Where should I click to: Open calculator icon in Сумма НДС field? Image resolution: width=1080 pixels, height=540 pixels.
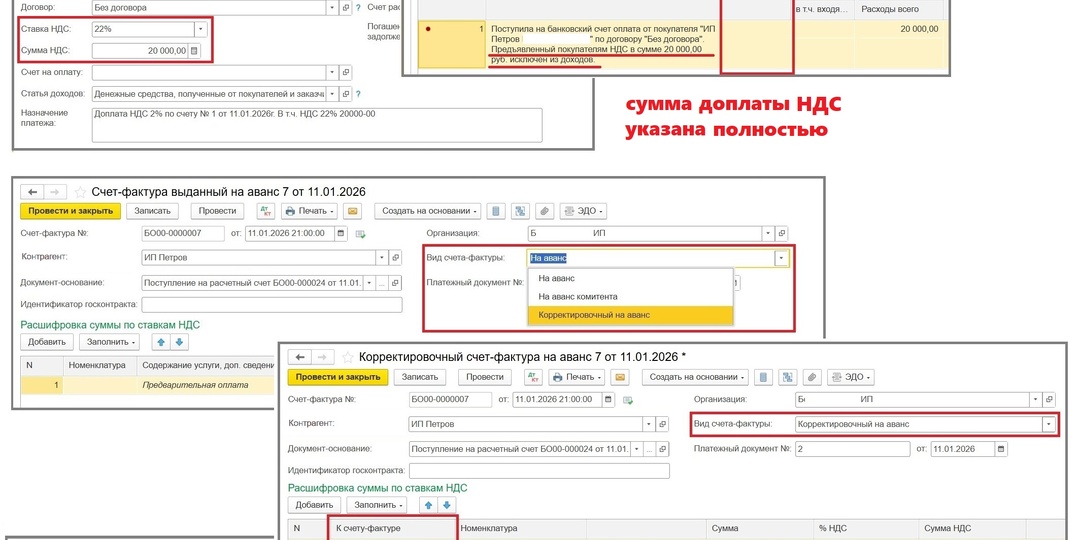[x=194, y=50]
